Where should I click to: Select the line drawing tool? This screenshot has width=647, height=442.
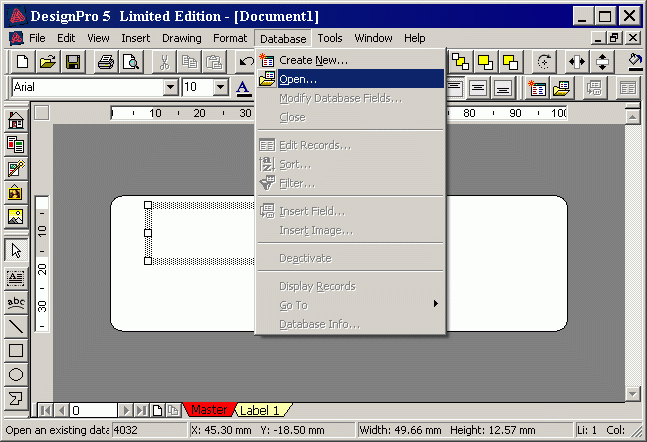(x=16, y=326)
